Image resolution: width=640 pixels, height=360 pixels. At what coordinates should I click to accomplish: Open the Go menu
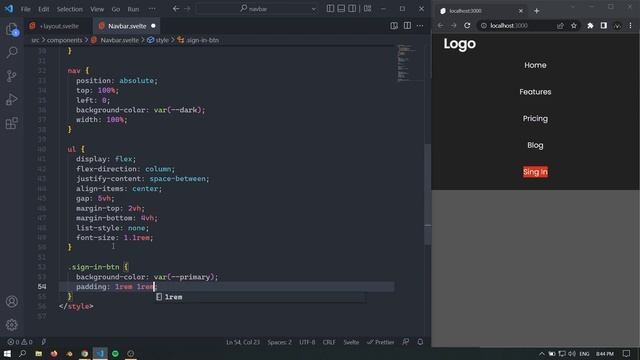(116, 9)
